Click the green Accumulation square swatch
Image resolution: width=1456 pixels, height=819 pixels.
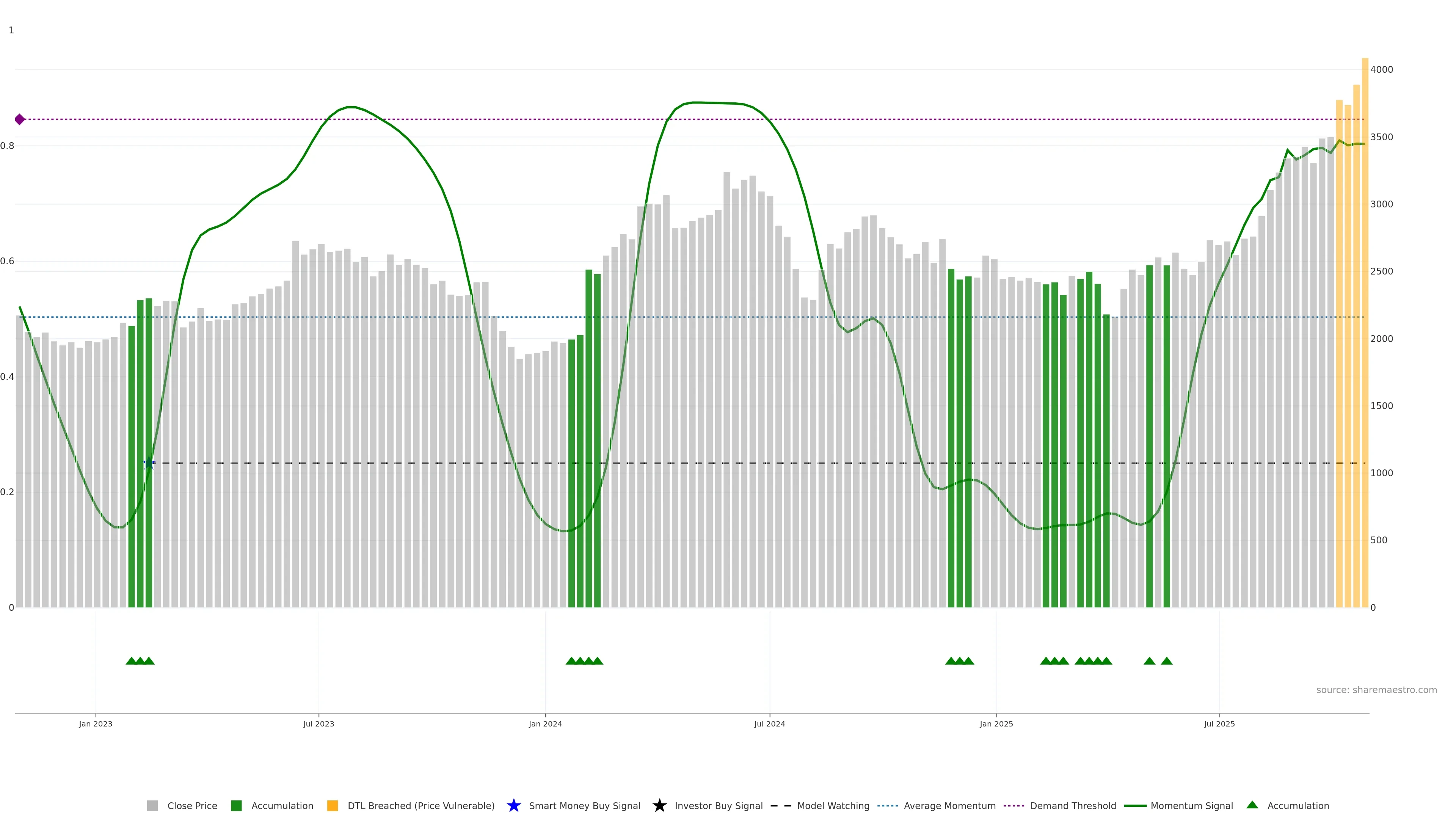[236, 805]
